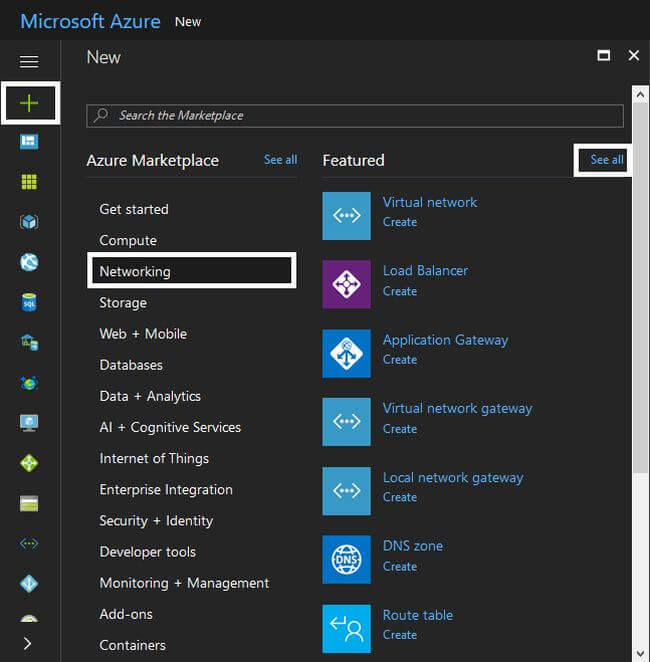Screen dimensions: 650x662
Task: Click the Virtual network tile icon
Action: (x=346, y=216)
